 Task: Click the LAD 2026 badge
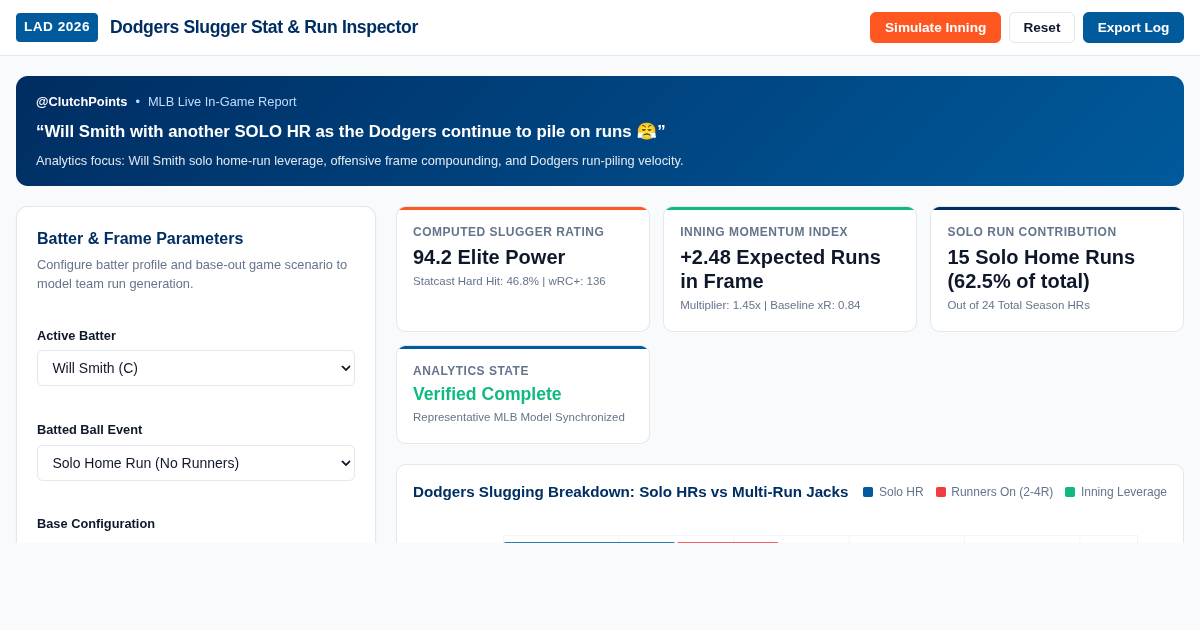point(57,27)
